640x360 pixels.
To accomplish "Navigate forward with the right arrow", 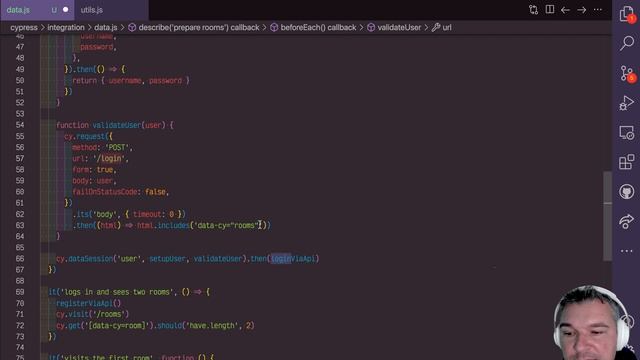I will click(x=582, y=10).
